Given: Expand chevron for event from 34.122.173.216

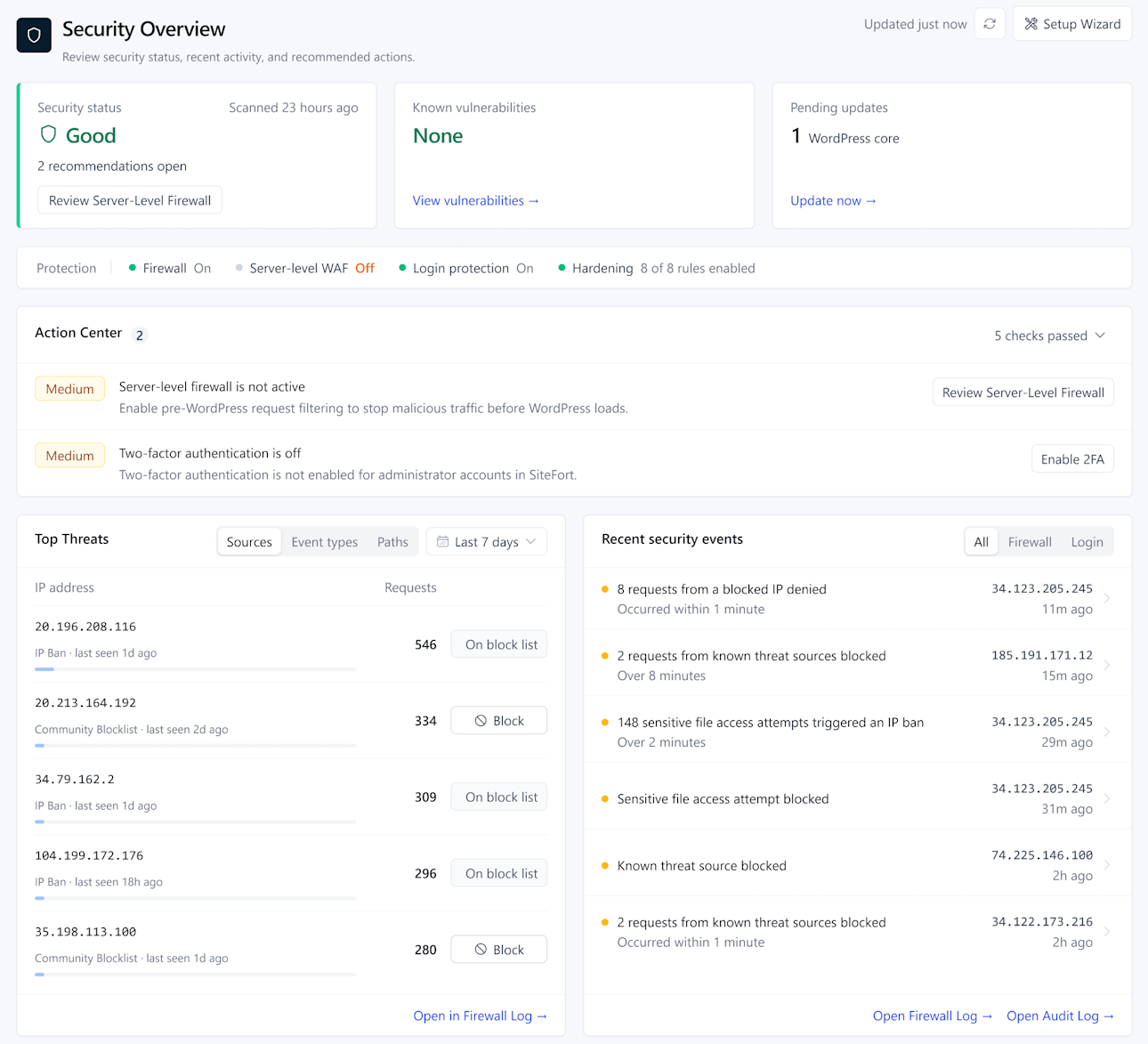Looking at the screenshot, I should [1107, 932].
